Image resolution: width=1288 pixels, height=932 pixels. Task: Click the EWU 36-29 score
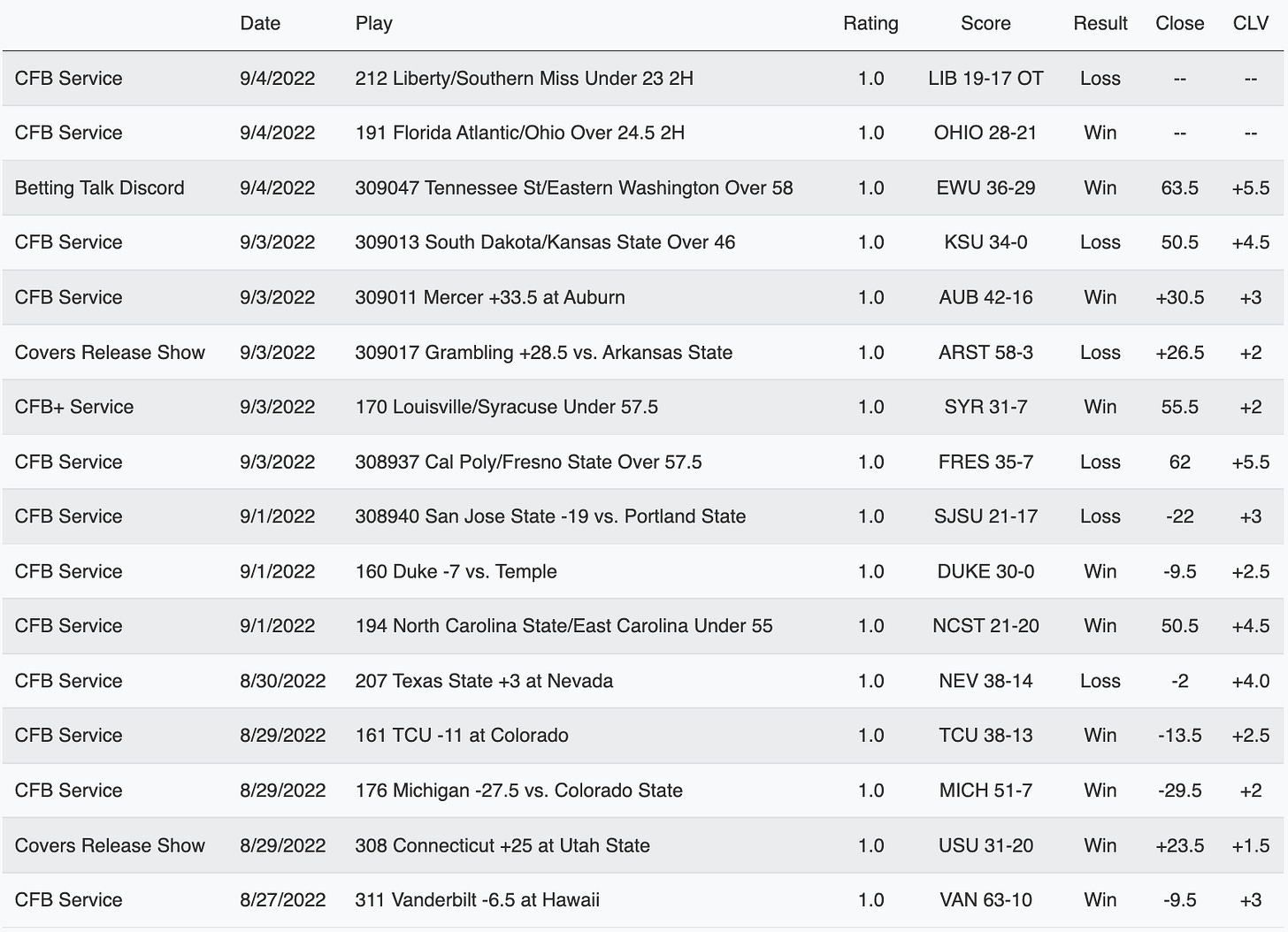(985, 188)
